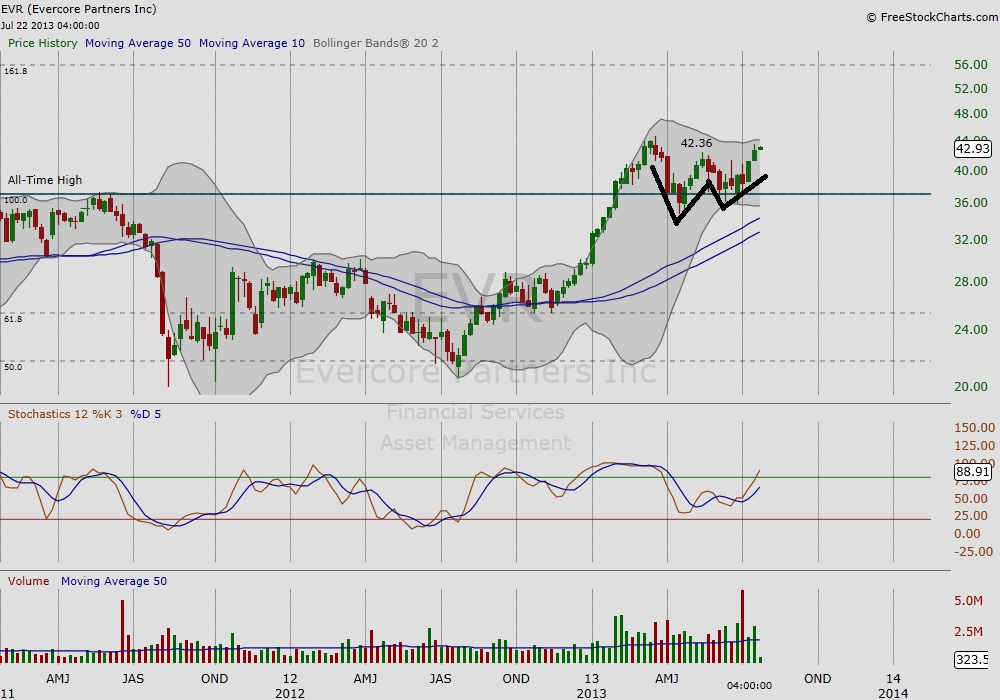The width and height of the screenshot is (1000, 700).
Task: Click the 48.00 price axis label
Action: (x=971, y=113)
